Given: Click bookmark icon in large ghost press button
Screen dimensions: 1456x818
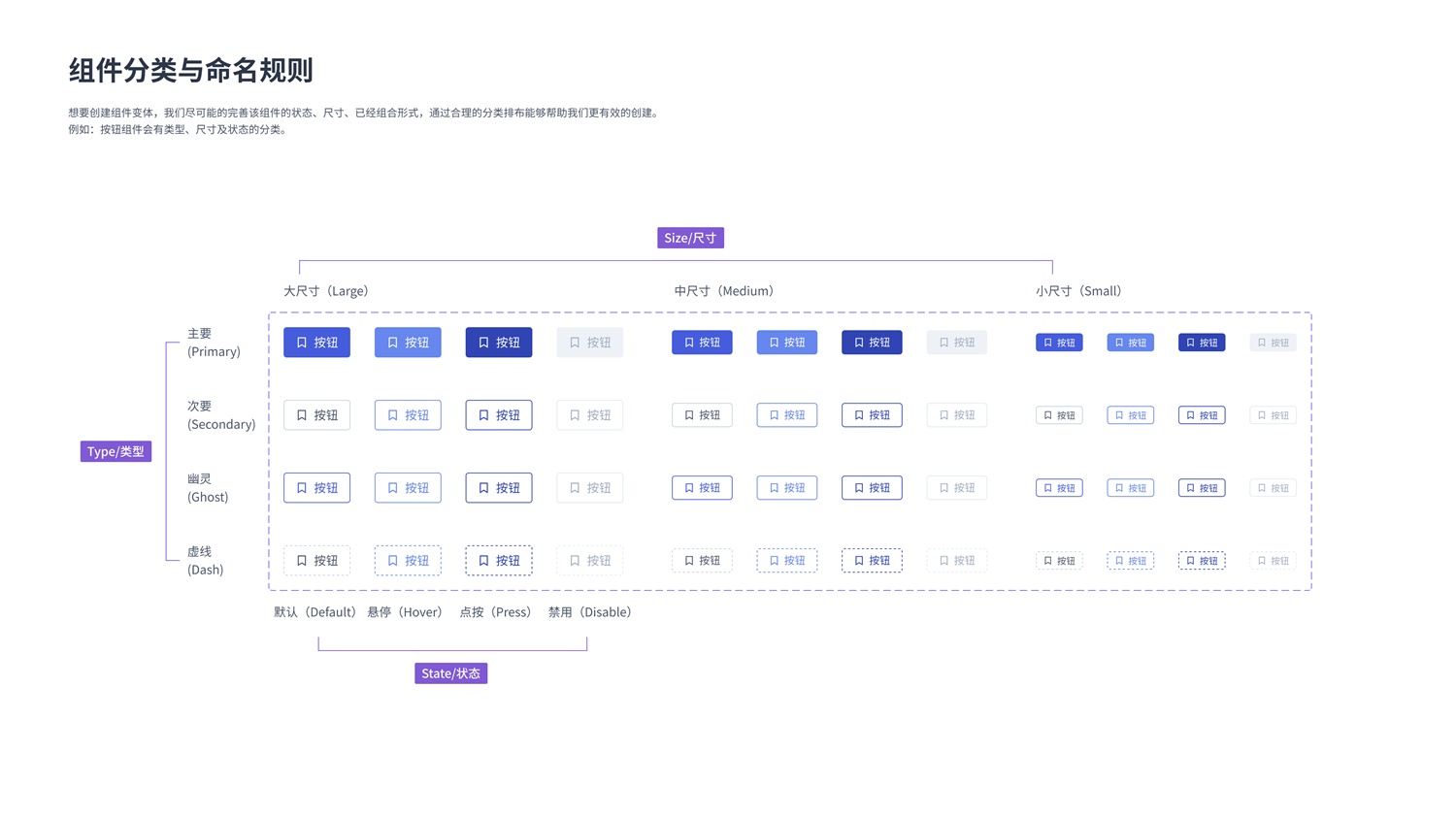Looking at the screenshot, I should click(484, 488).
